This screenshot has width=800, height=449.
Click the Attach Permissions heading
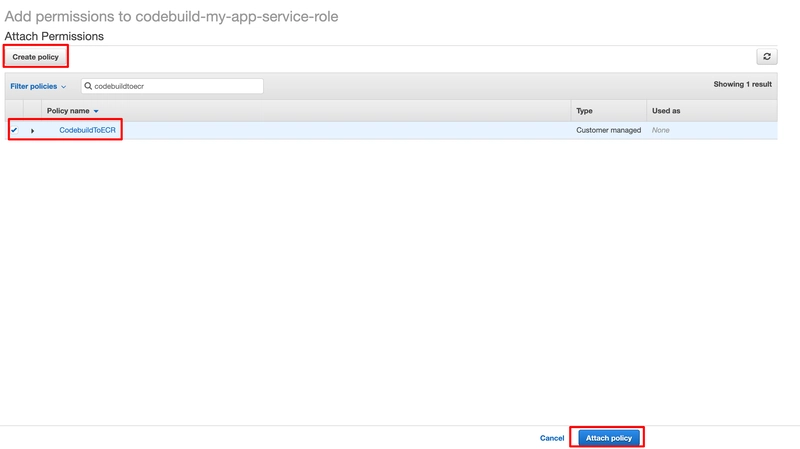pos(54,36)
